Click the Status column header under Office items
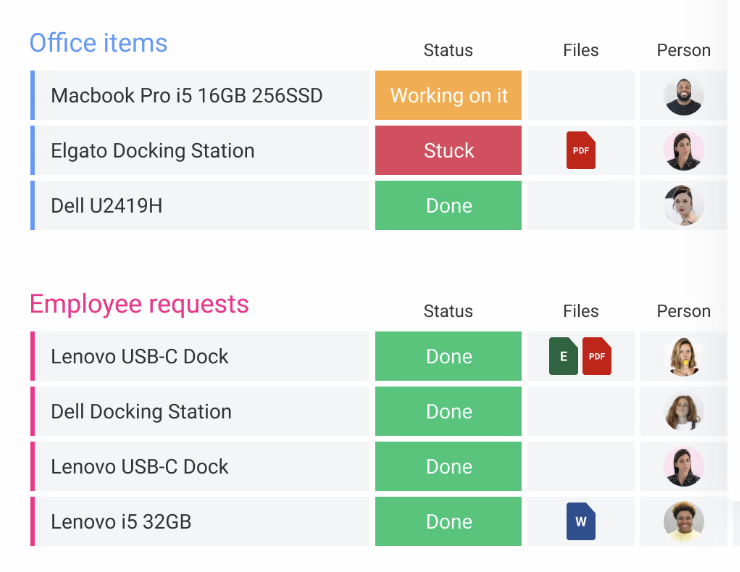This screenshot has width=740, height=572. [448, 50]
